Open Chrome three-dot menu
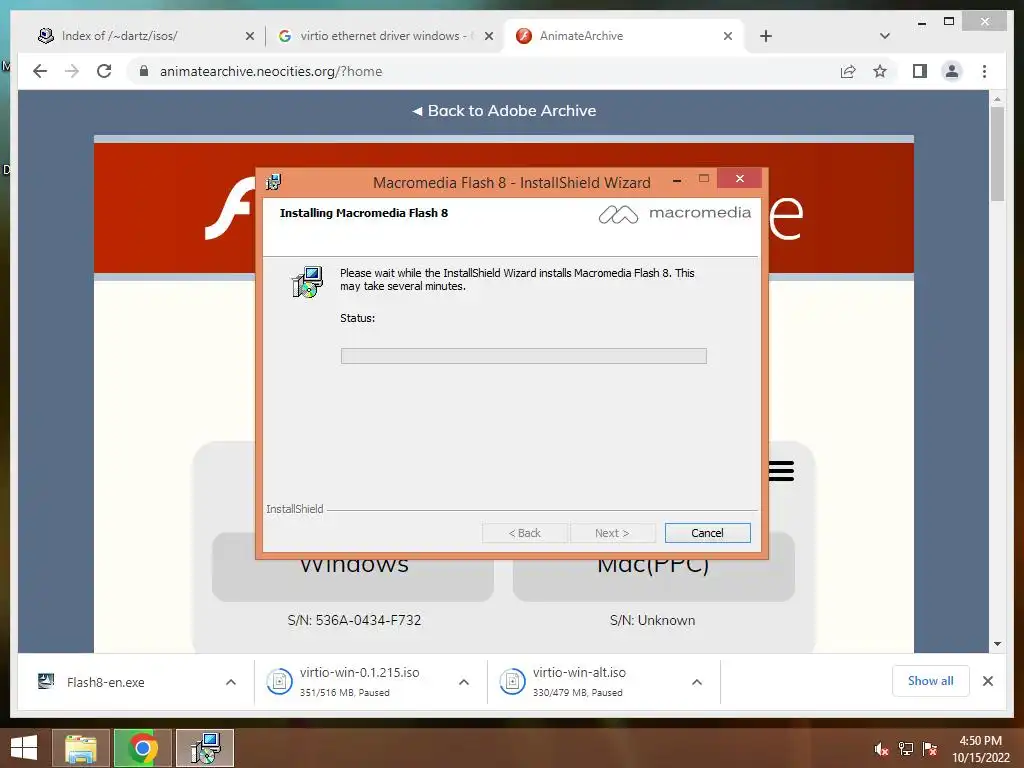 (x=984, y=71)
